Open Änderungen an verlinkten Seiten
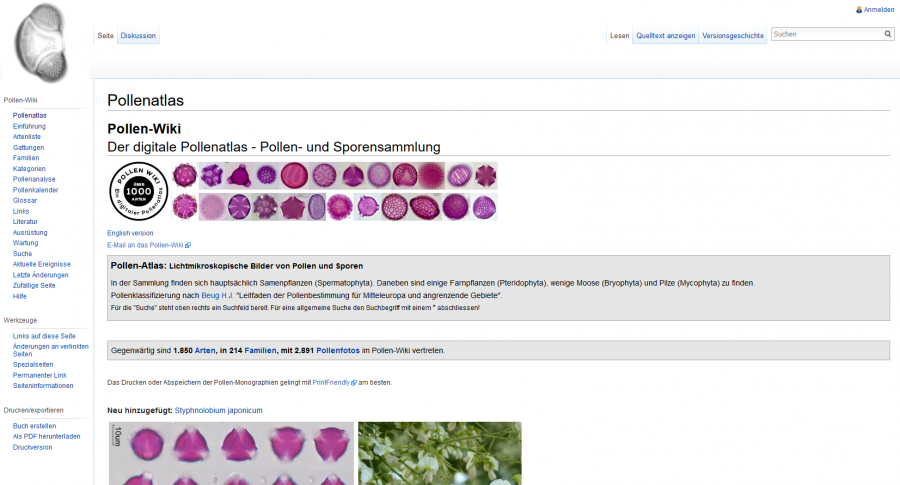 pyautogui.click(x=51, y=350)
